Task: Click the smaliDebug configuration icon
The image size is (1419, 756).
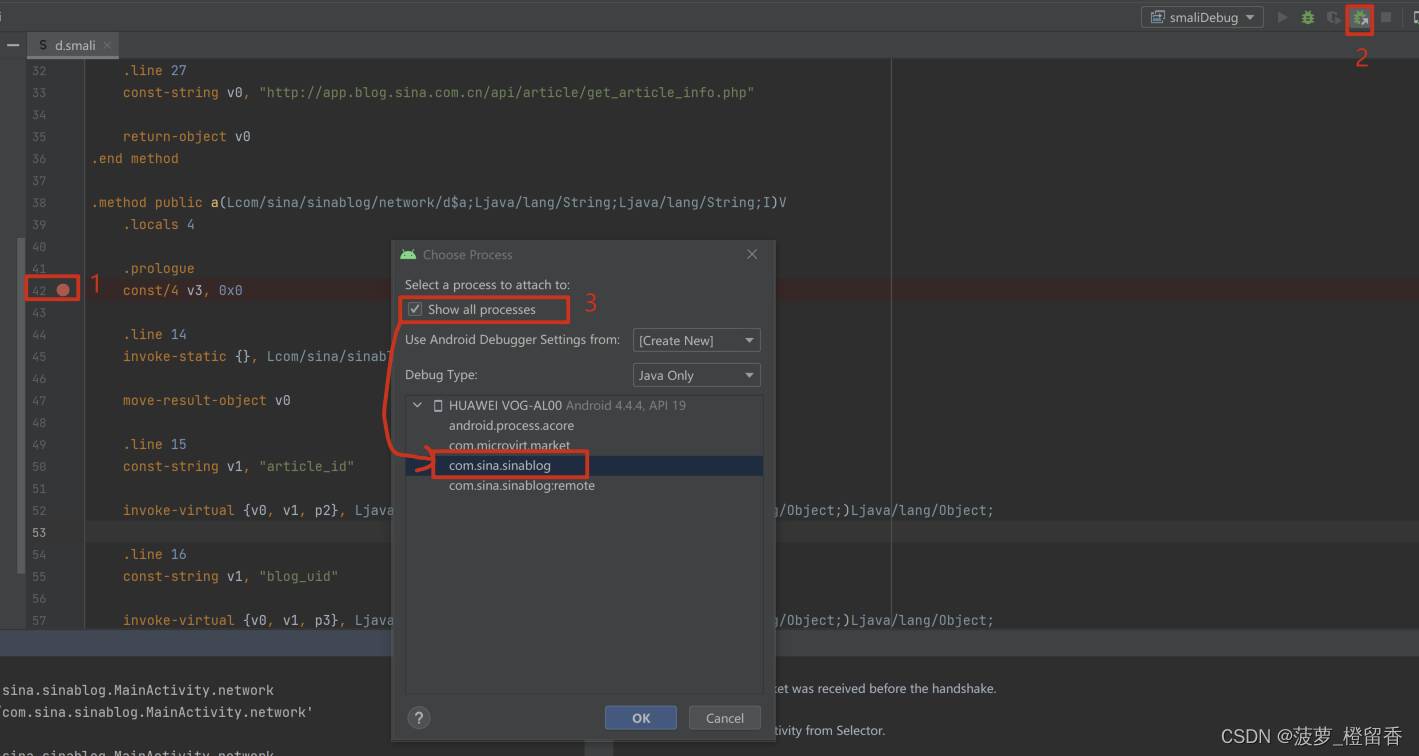Action: (1157, 17)
